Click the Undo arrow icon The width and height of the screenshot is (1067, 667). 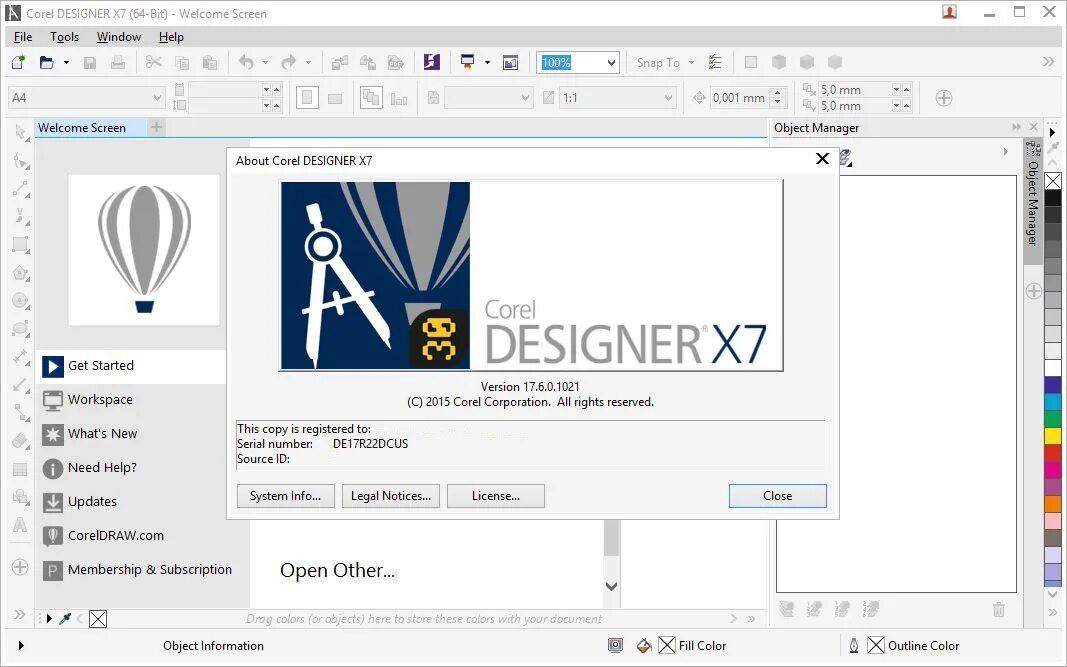[x=246, y=63]
